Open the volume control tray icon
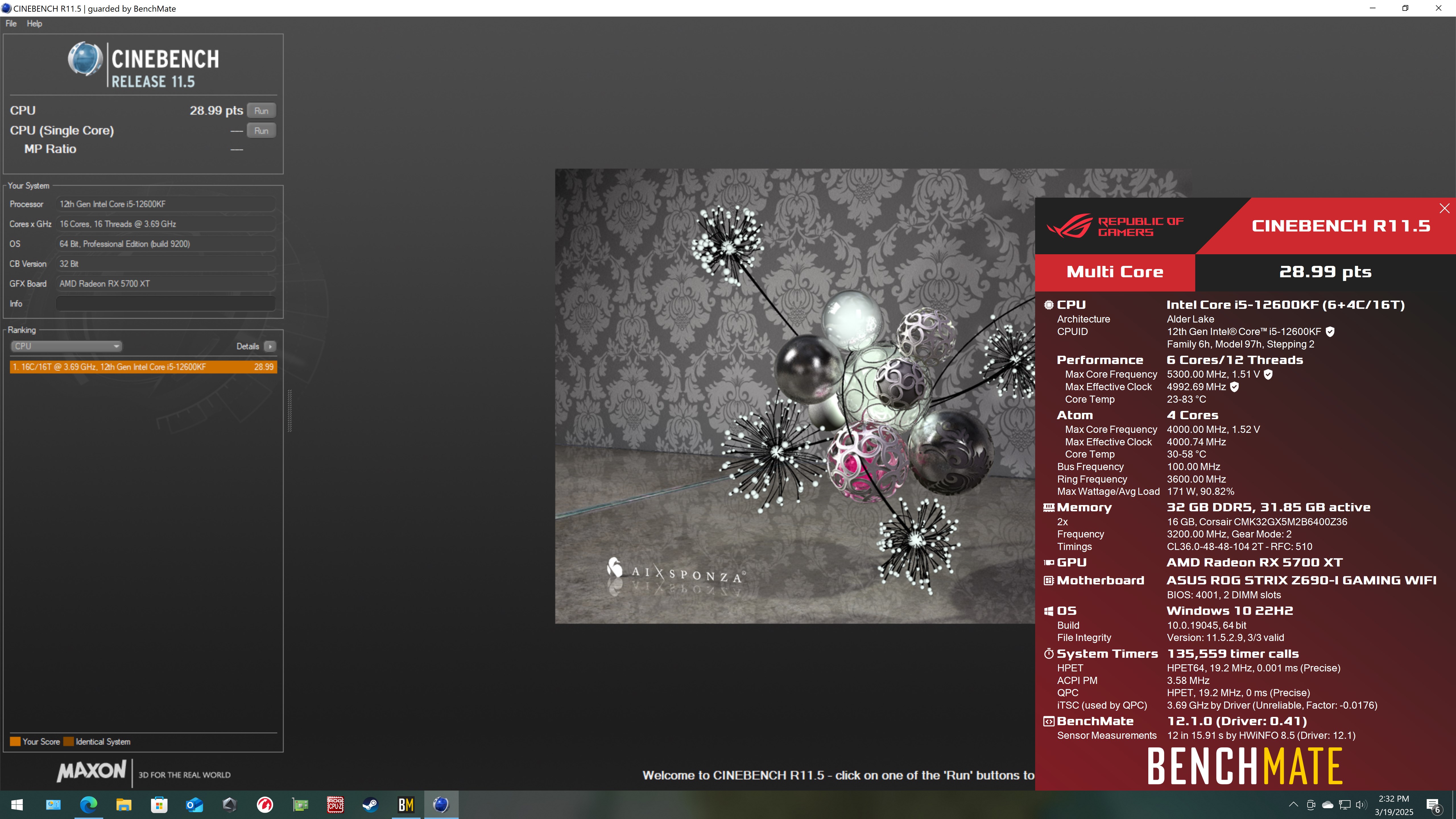This screenshot has height=819, width=1456. coord(1361,805)
